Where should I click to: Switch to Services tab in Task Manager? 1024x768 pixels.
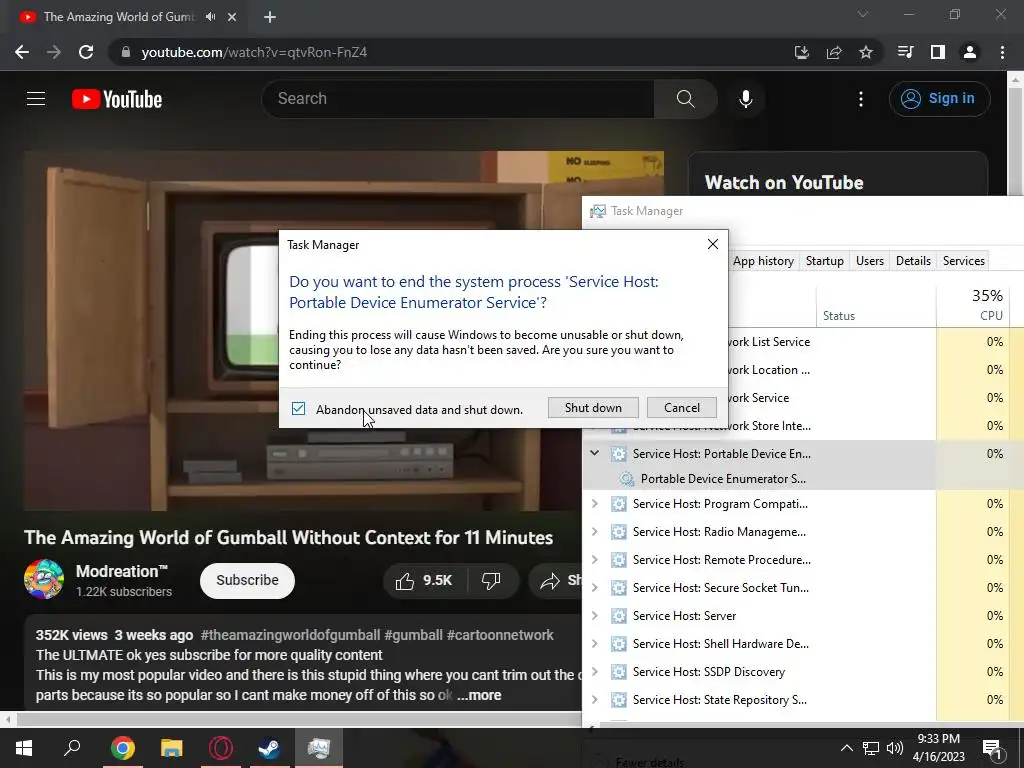[x=963, y=261]
